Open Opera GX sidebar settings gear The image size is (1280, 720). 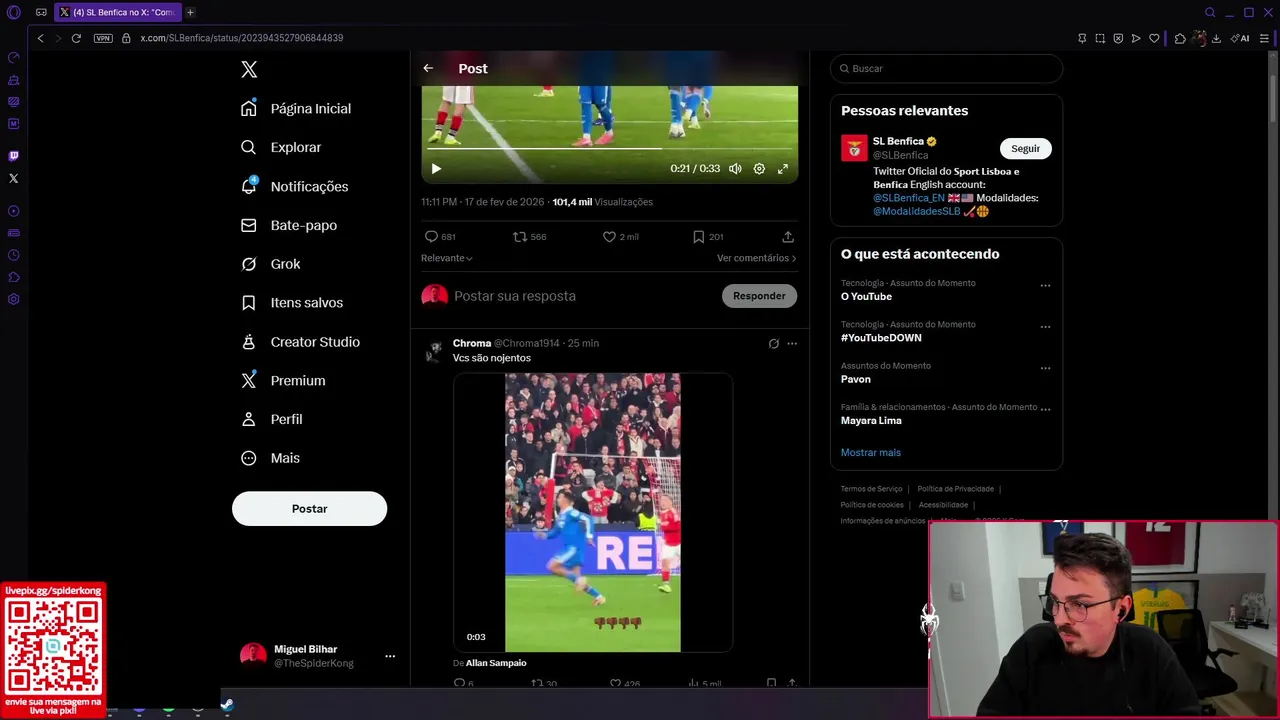click(x=13, y=299)
